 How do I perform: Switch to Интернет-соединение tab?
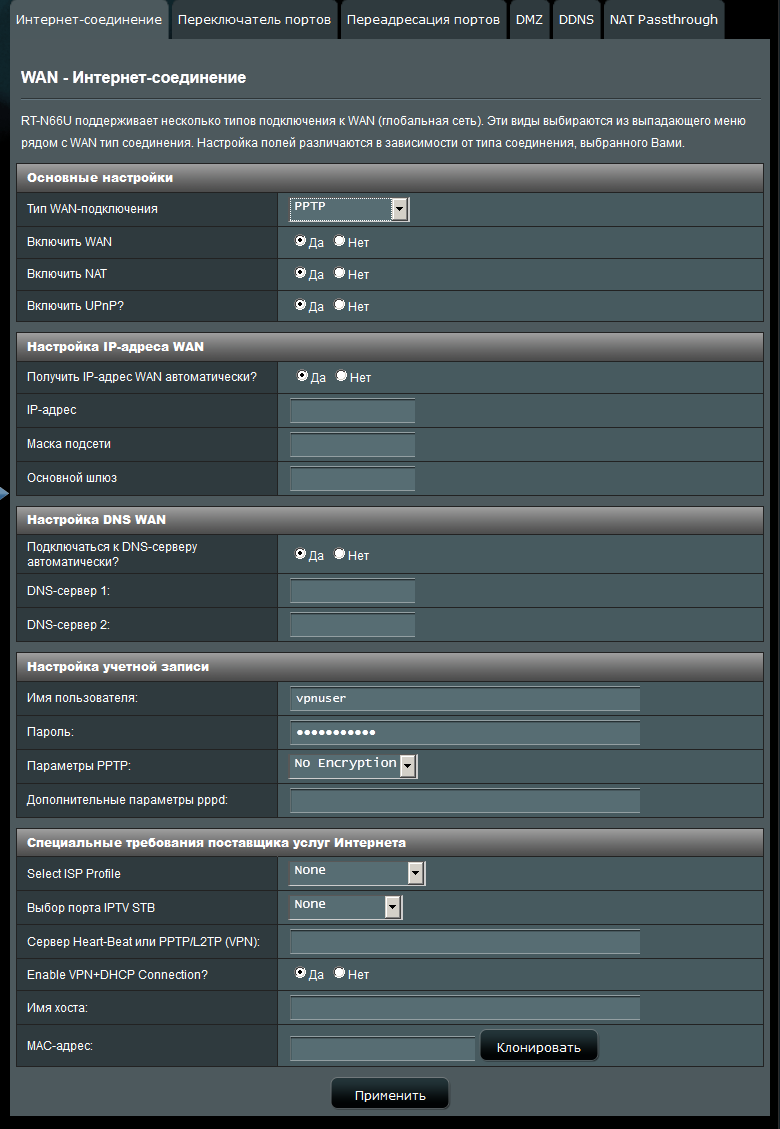89,19
